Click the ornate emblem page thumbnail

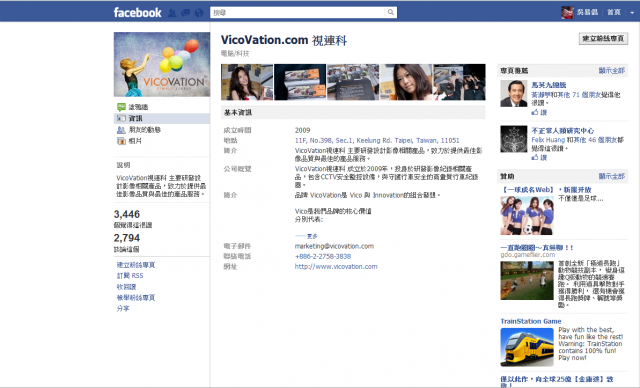point(513,139)
